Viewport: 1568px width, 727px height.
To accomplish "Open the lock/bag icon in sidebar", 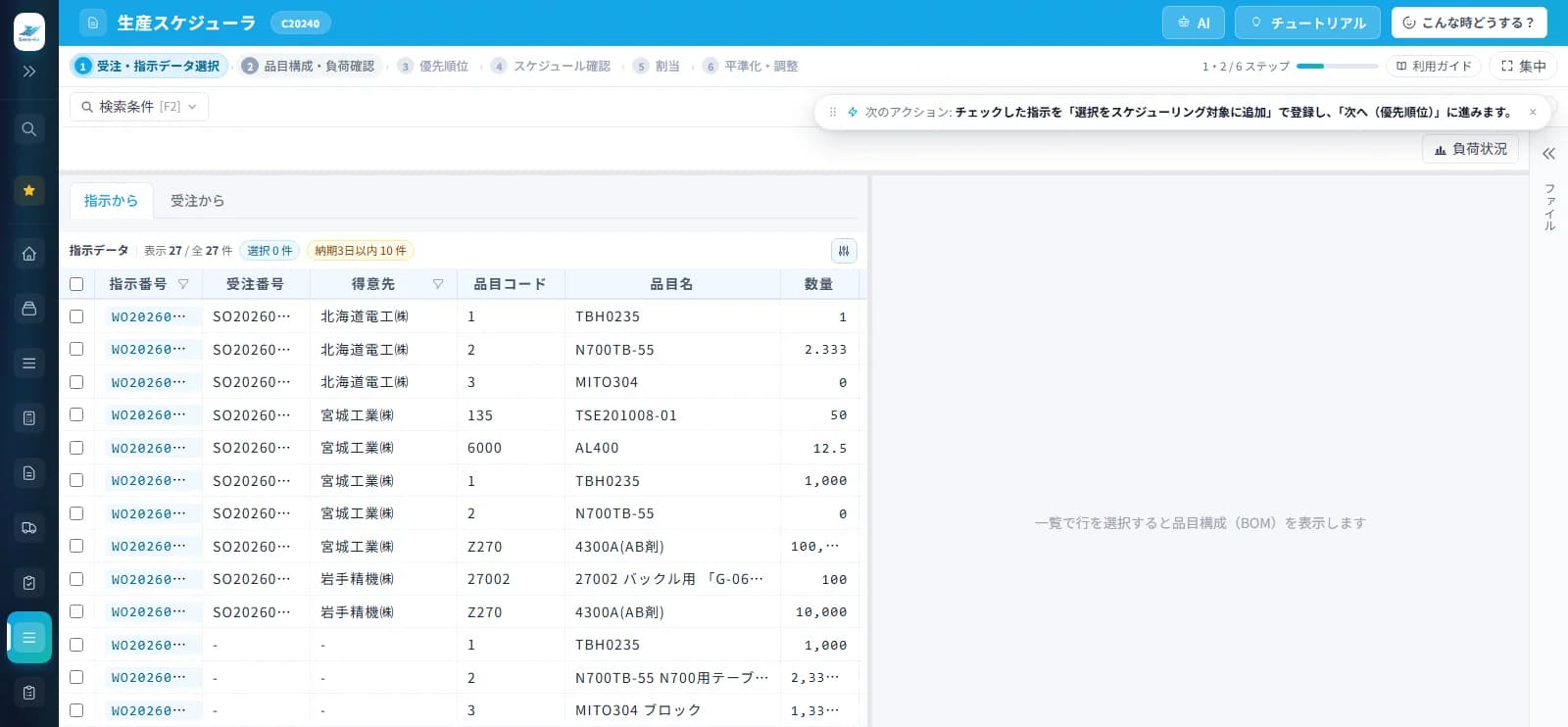I will [29, 309].
